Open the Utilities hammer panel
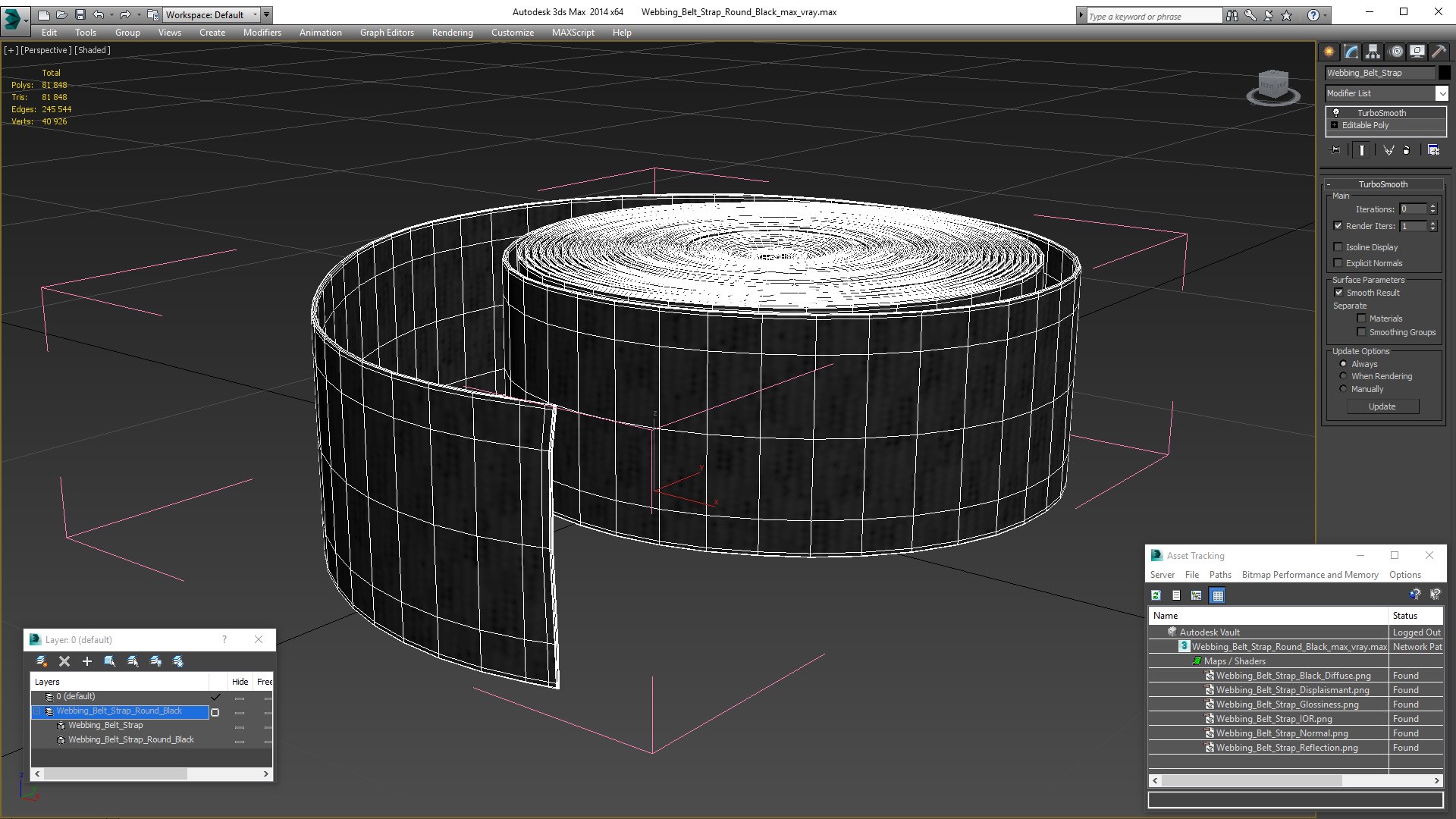The width and height of the screenshot is (1456, 819). [x=1439, y=52]
